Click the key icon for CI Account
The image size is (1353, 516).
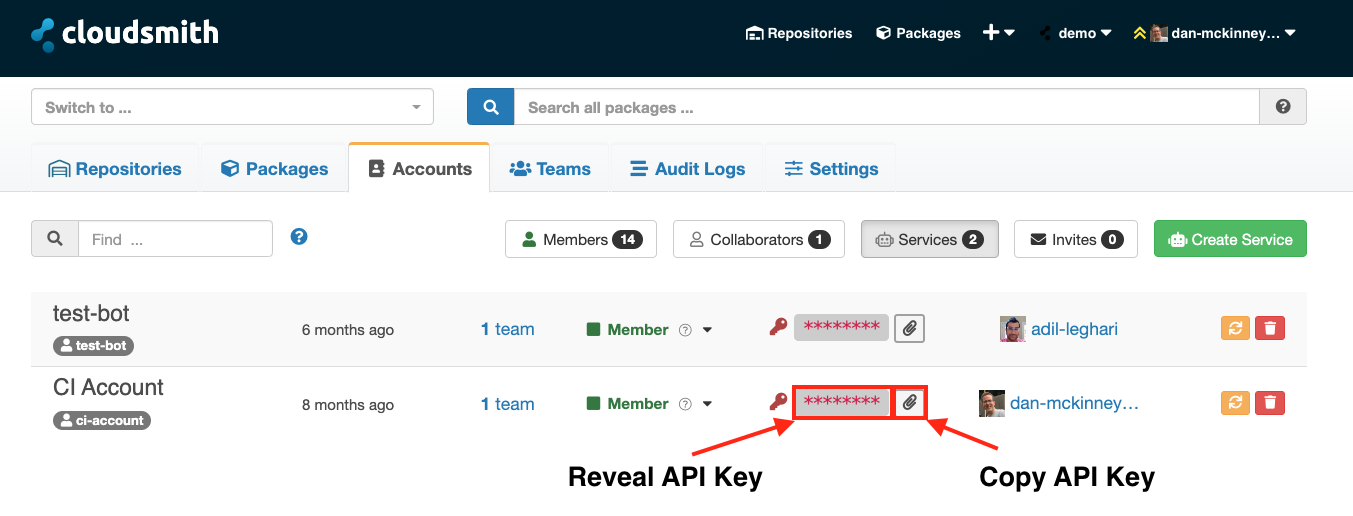[778, 402]
